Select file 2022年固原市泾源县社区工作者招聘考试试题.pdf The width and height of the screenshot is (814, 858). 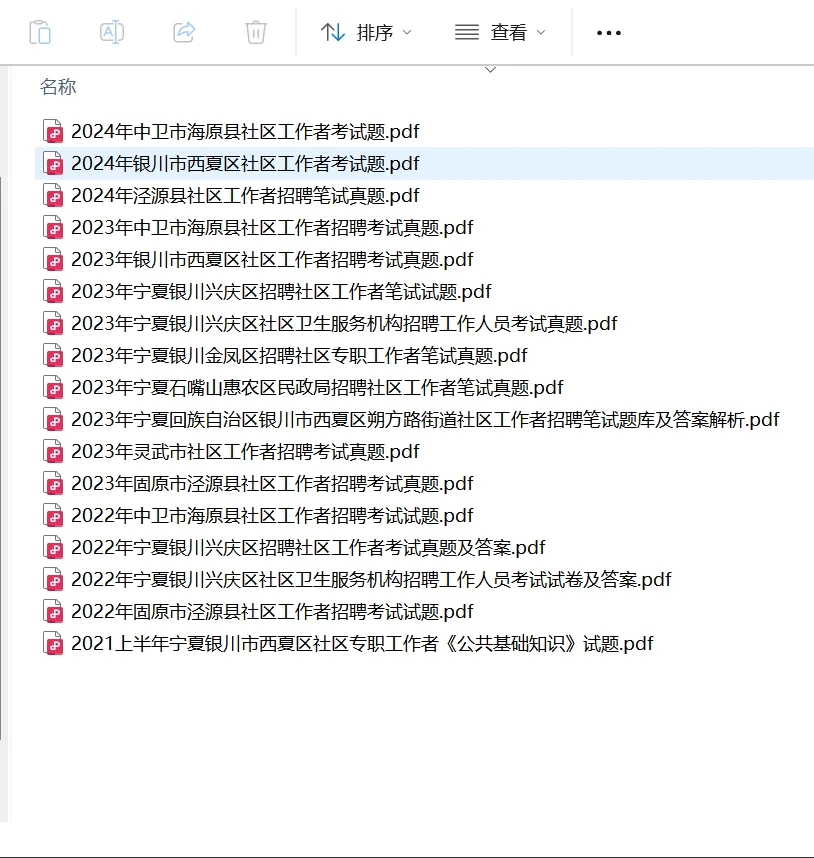(272, 611)
